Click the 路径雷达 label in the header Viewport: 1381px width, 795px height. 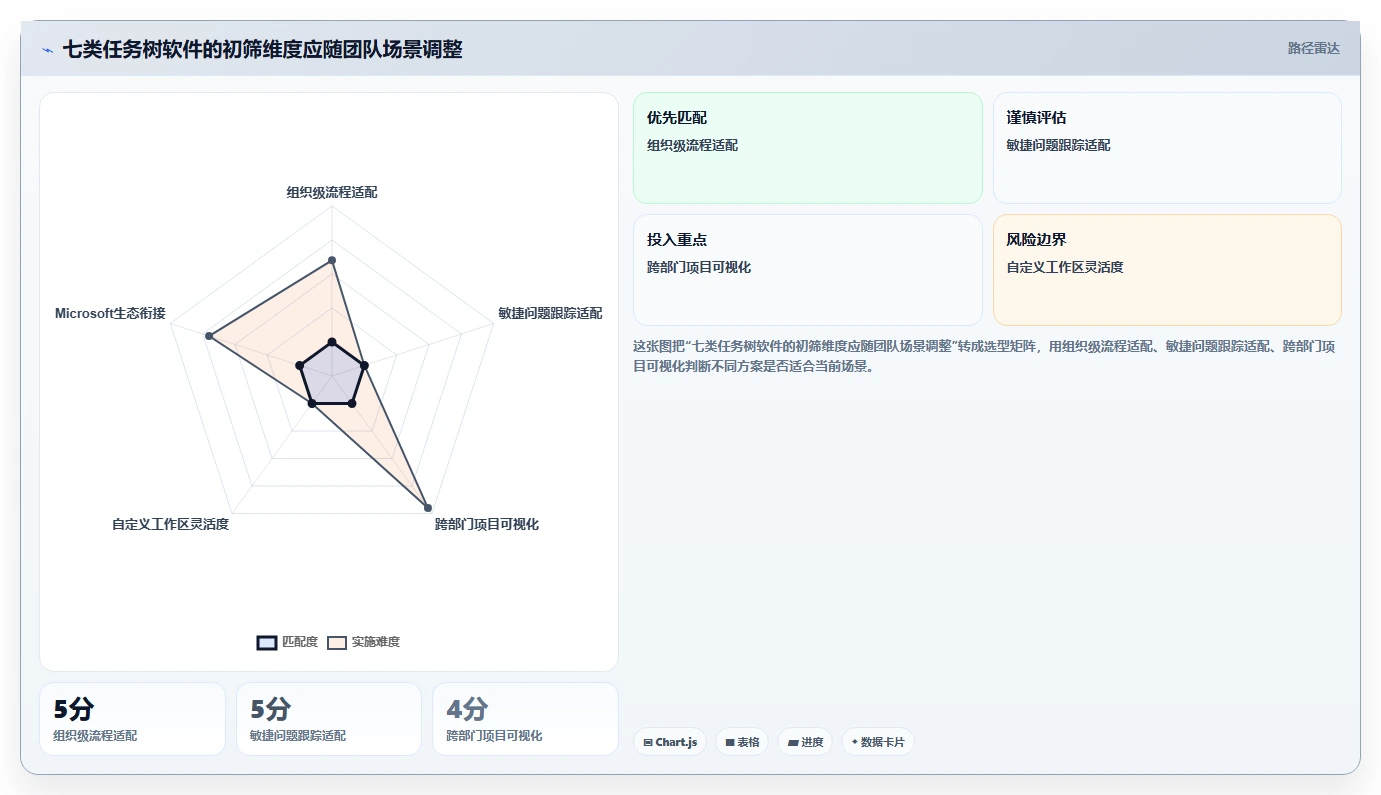pos(1313,48)
